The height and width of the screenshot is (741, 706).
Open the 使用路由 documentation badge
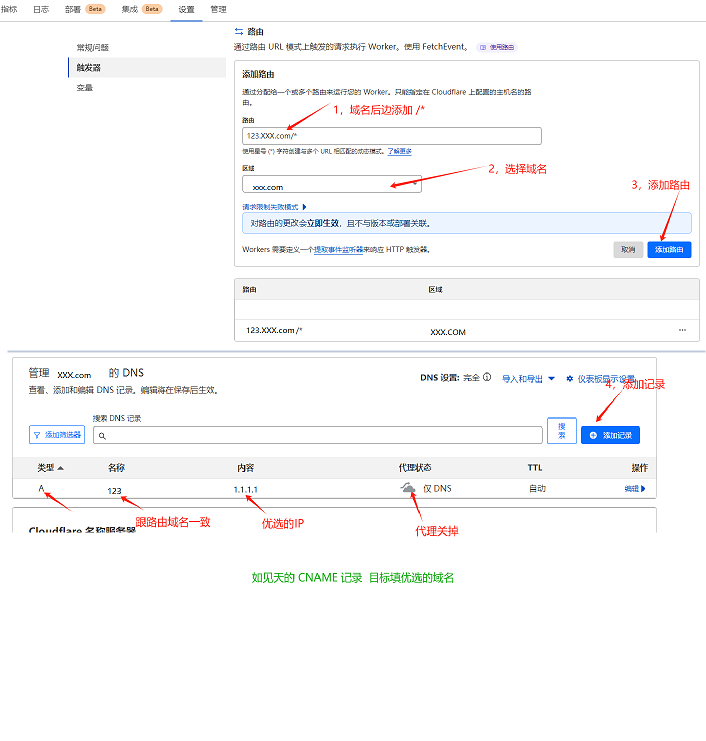(x=497, y=47)
